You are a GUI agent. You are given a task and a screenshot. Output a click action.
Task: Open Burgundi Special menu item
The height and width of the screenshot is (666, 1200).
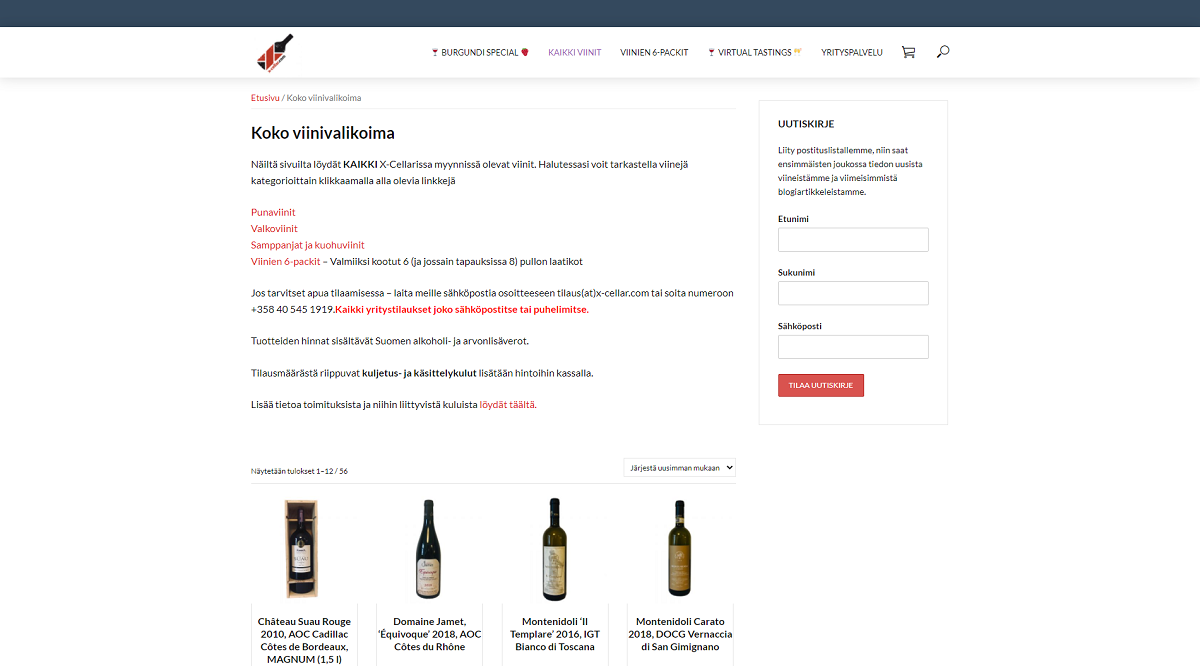coord(480,52)
